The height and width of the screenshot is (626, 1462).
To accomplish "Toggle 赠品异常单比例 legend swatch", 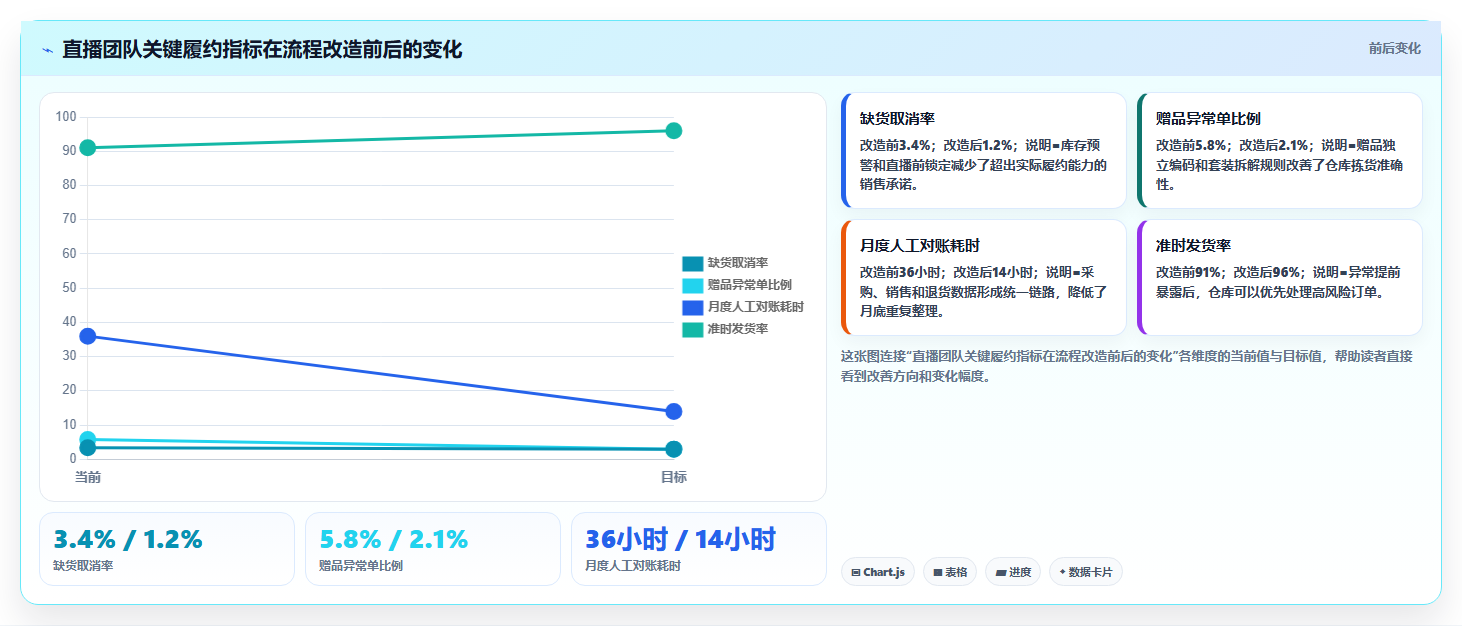I will coord(692,285).
